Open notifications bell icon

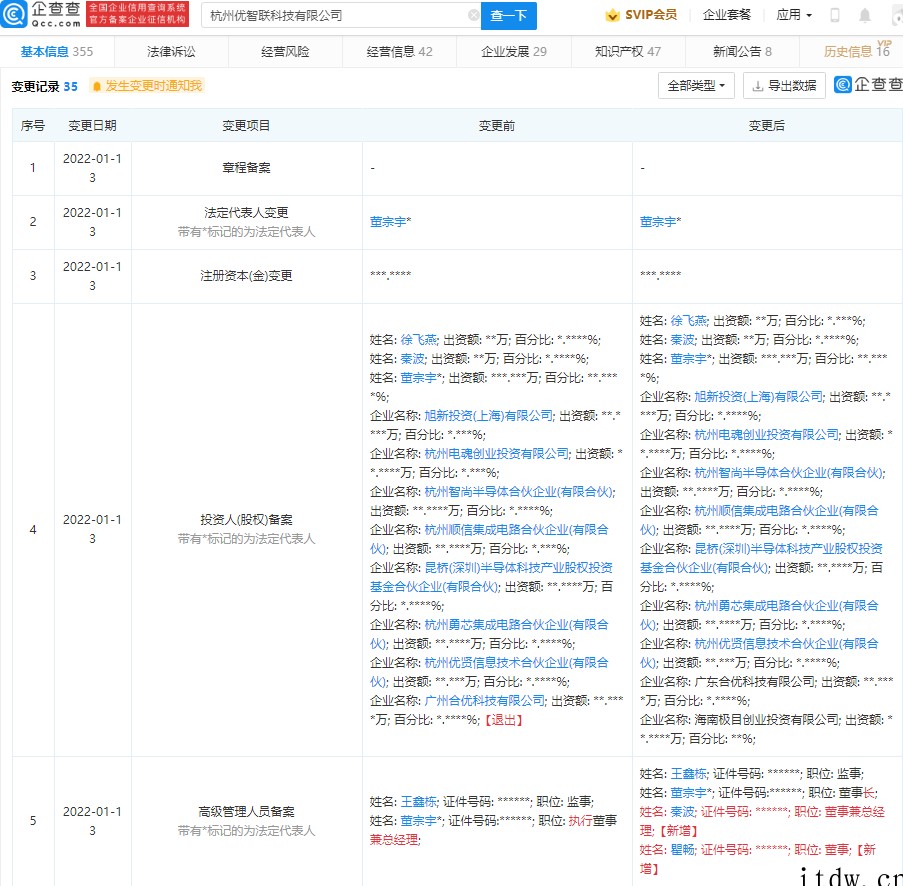point(864,16)
